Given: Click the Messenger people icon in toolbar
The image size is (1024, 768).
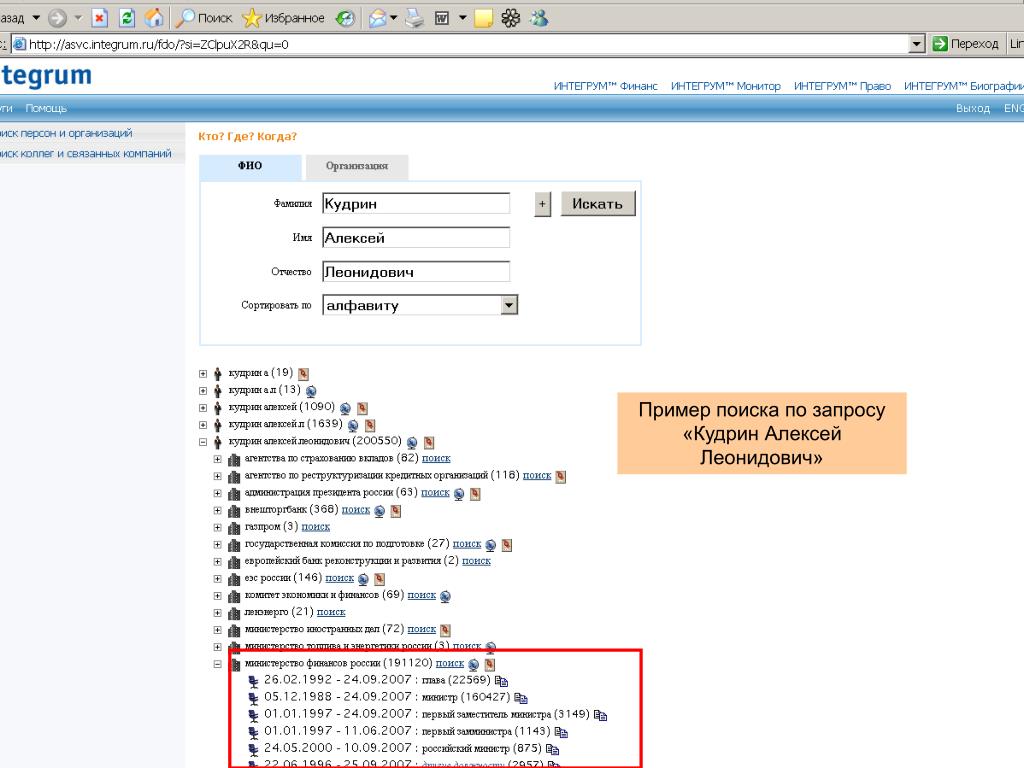Looking at the screenshot, I should (x=539, y=18).
